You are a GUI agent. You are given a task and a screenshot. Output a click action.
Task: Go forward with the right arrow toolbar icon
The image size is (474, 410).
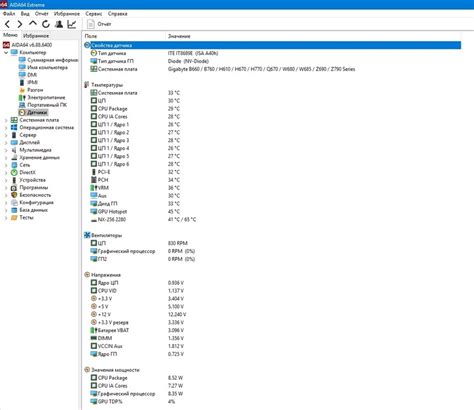click(20, 24)
